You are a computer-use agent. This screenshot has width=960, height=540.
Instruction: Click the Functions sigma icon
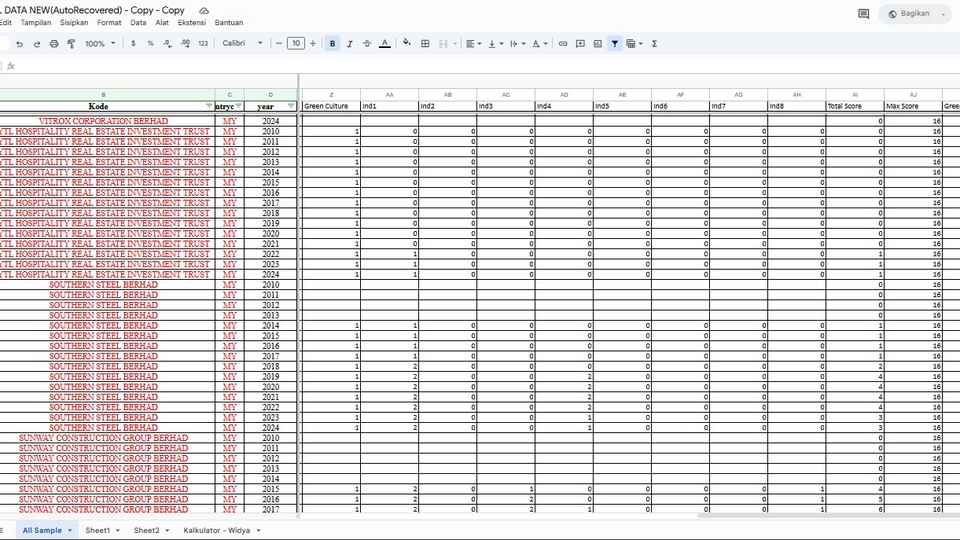coord(654,43)
